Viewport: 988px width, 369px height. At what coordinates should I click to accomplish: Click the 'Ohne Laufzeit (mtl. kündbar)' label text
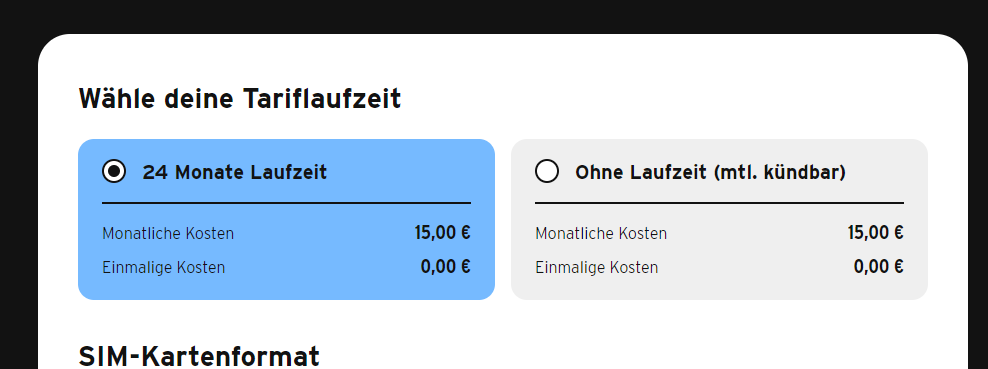pyautogui.click(x=710, y=172)
